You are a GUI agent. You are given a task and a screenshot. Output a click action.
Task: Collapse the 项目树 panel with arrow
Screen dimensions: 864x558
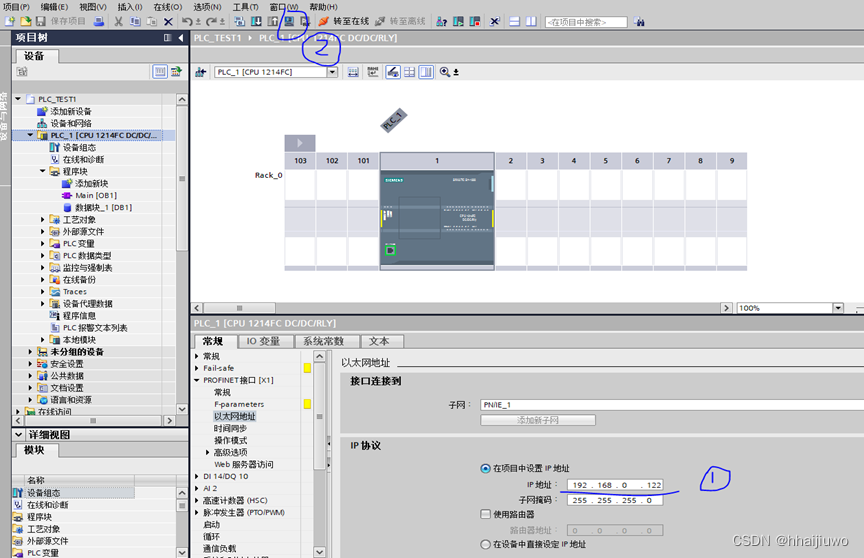(x=181, y=37)
